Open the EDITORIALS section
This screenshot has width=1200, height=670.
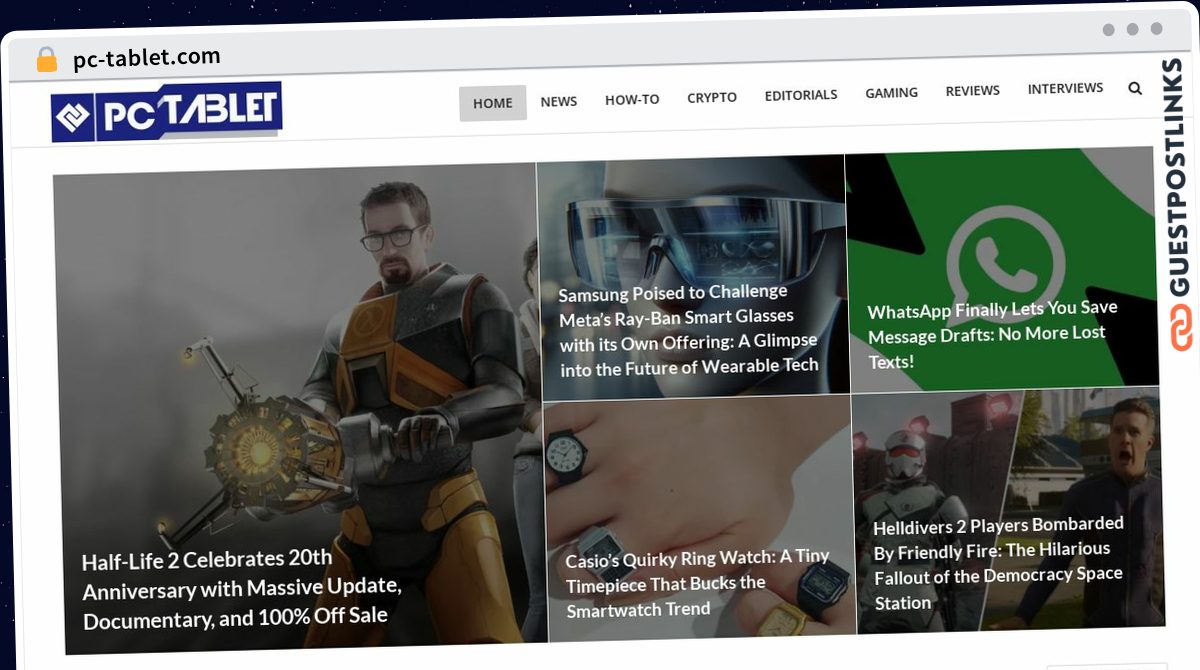pyautogui.click(x=801, y=95)
